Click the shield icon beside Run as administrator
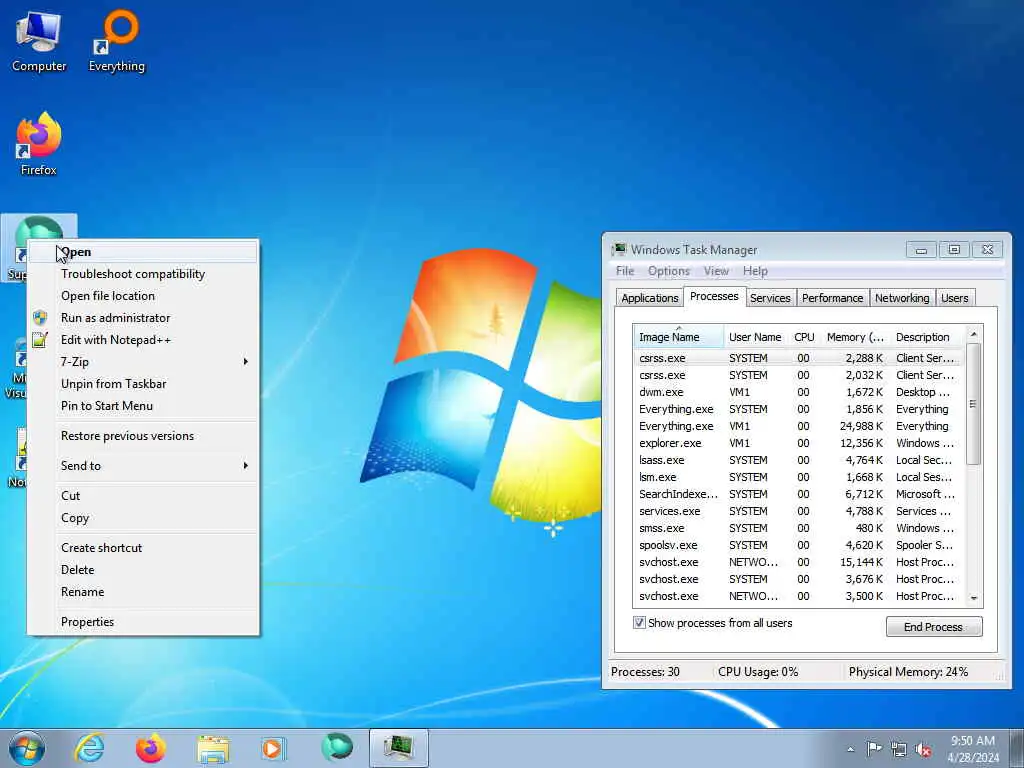The width and height of the screenshot is (1024, 768). (40, 317)
